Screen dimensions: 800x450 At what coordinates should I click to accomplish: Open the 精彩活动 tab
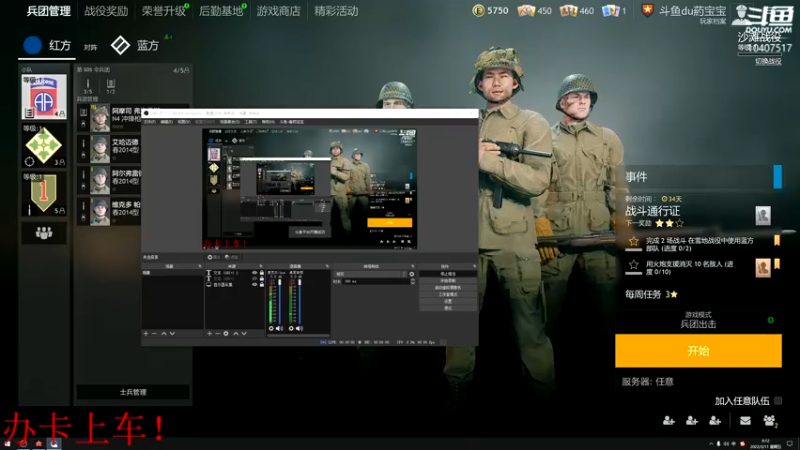[336, 11]
